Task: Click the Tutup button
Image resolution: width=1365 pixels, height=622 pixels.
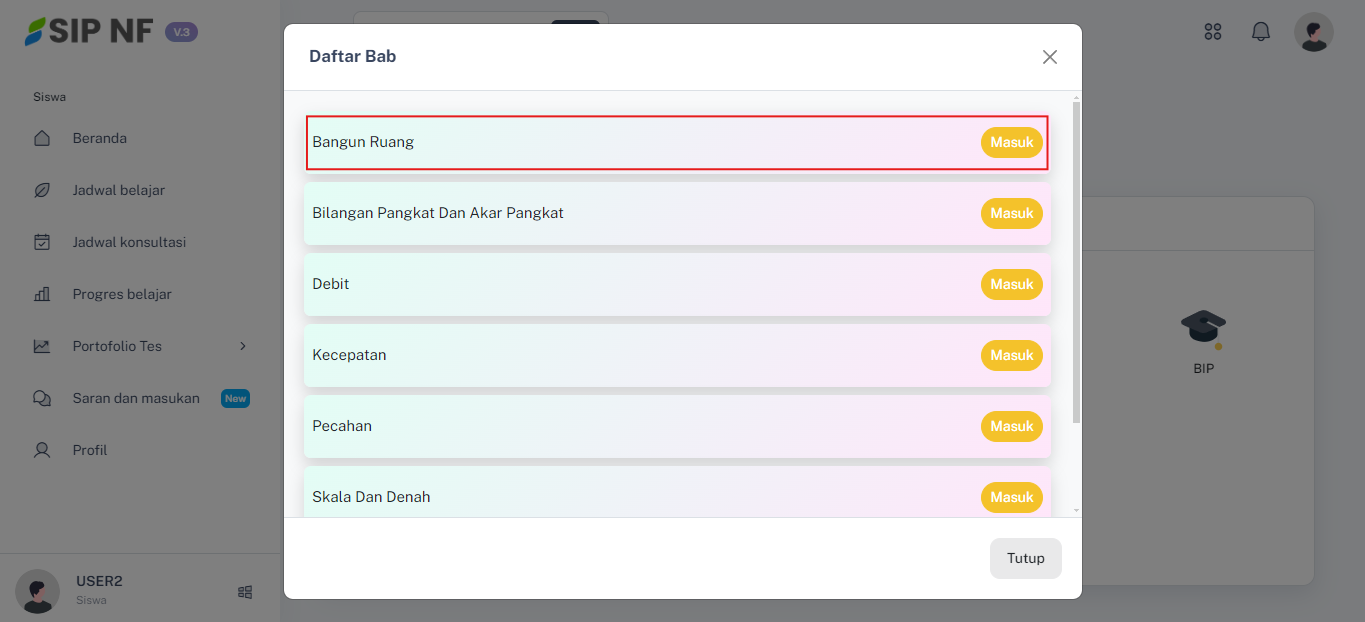Action: tap(1025, 558)
